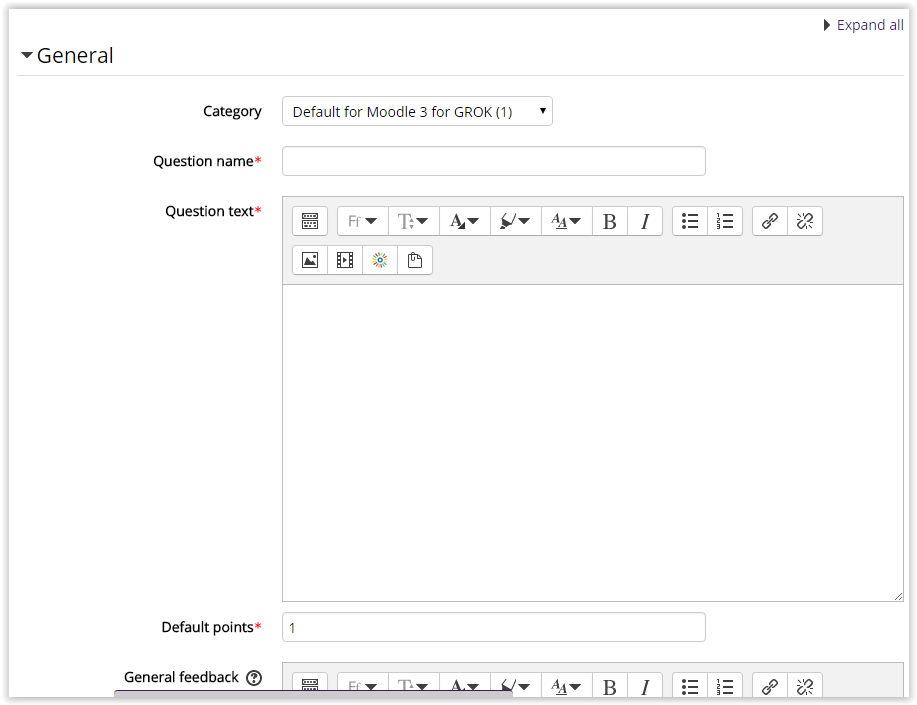Insert unordered list in Question text editor
Viewport: 917px width, 705px height.
point(690,221)
